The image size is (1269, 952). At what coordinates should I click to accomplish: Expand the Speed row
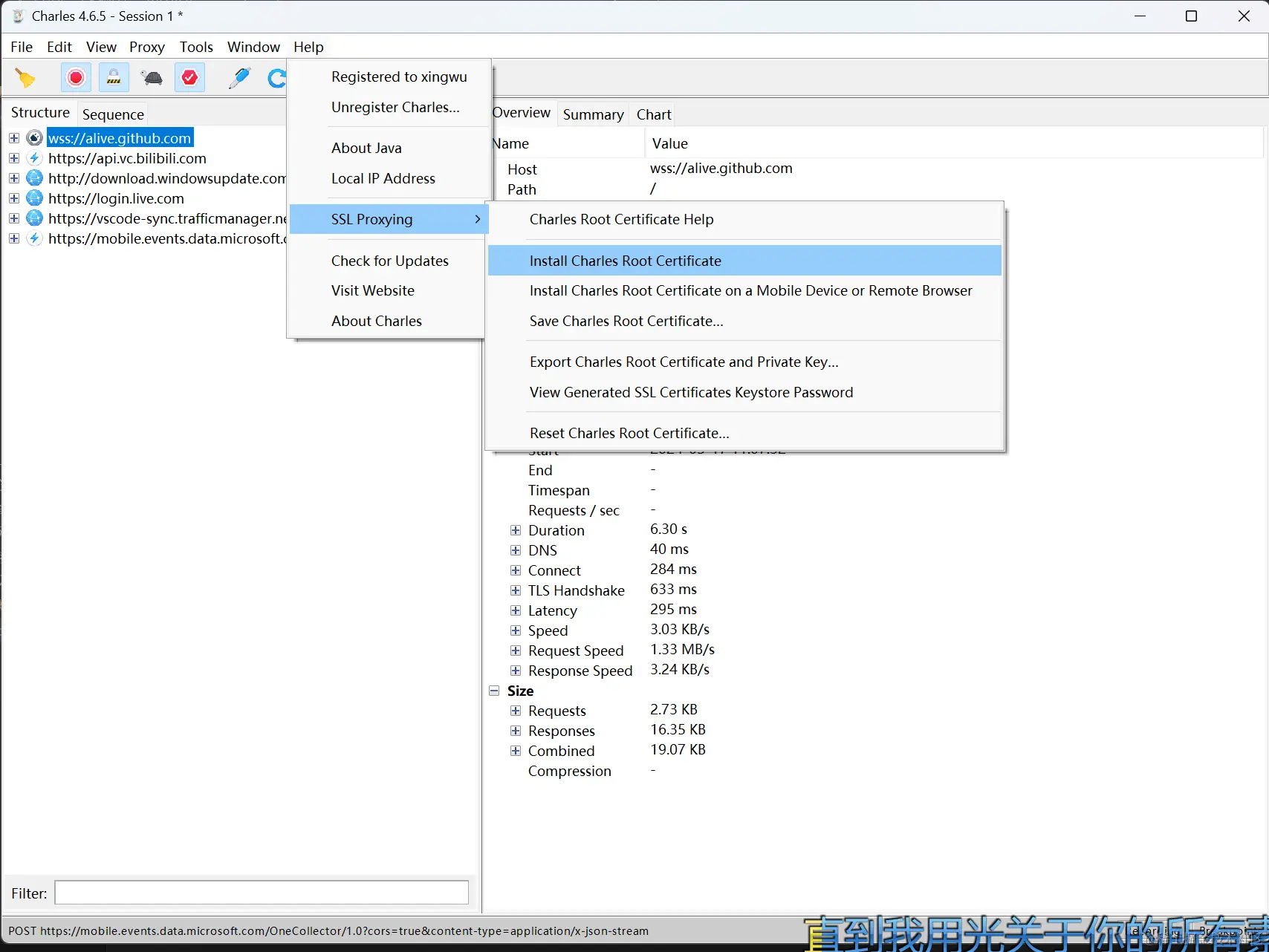516,630
